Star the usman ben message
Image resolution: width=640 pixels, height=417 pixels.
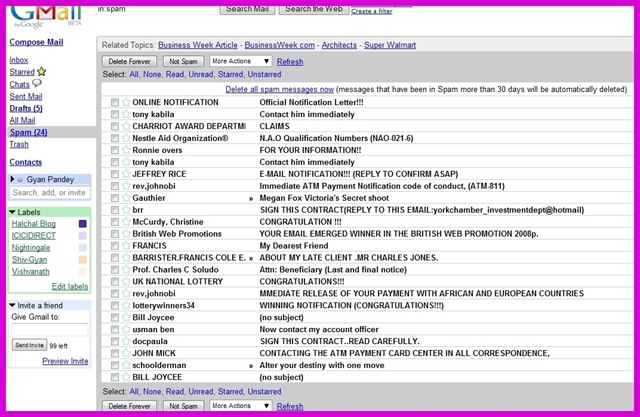[x=126, y=329]
